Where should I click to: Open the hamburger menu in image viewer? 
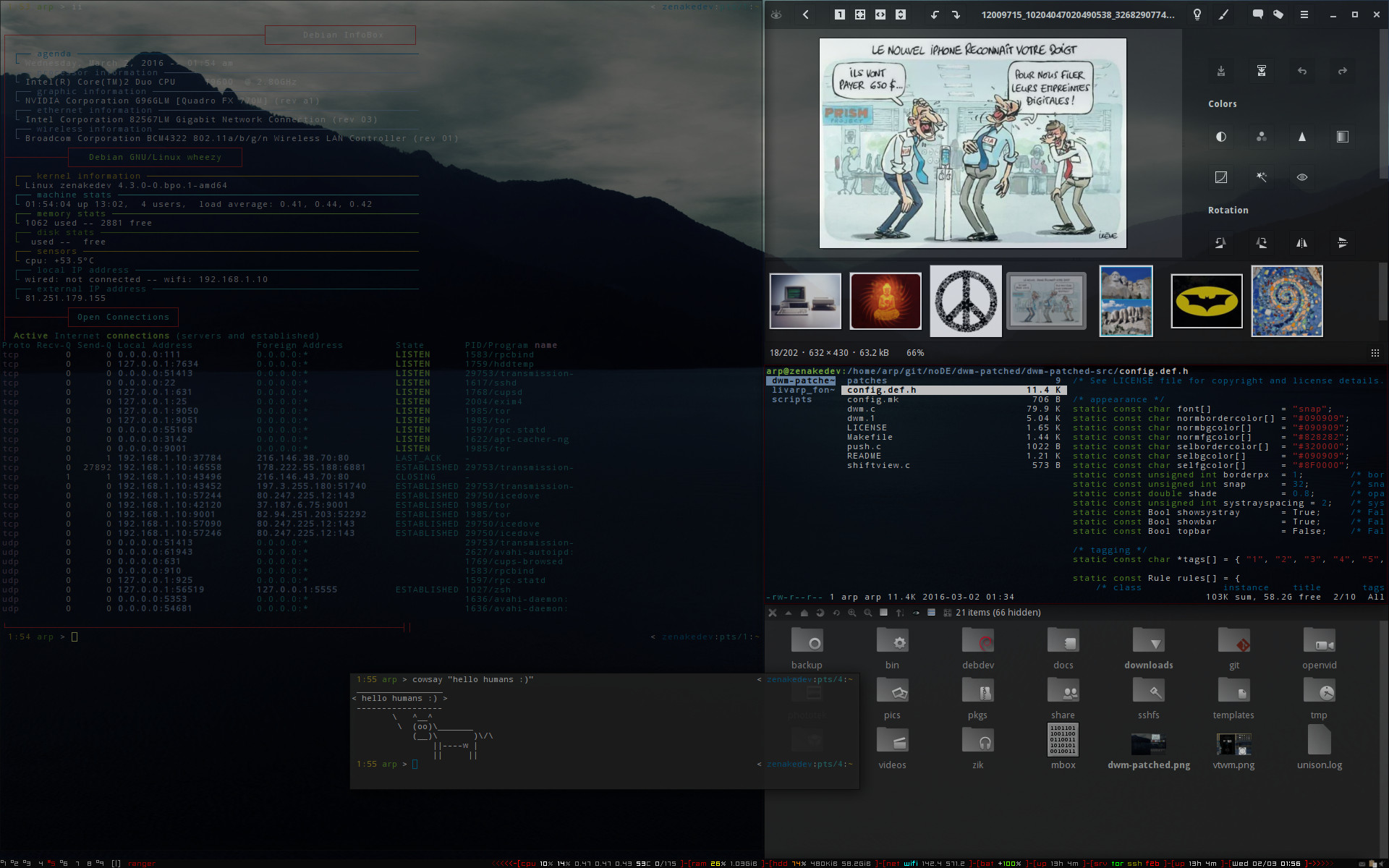coord(1304,14)
